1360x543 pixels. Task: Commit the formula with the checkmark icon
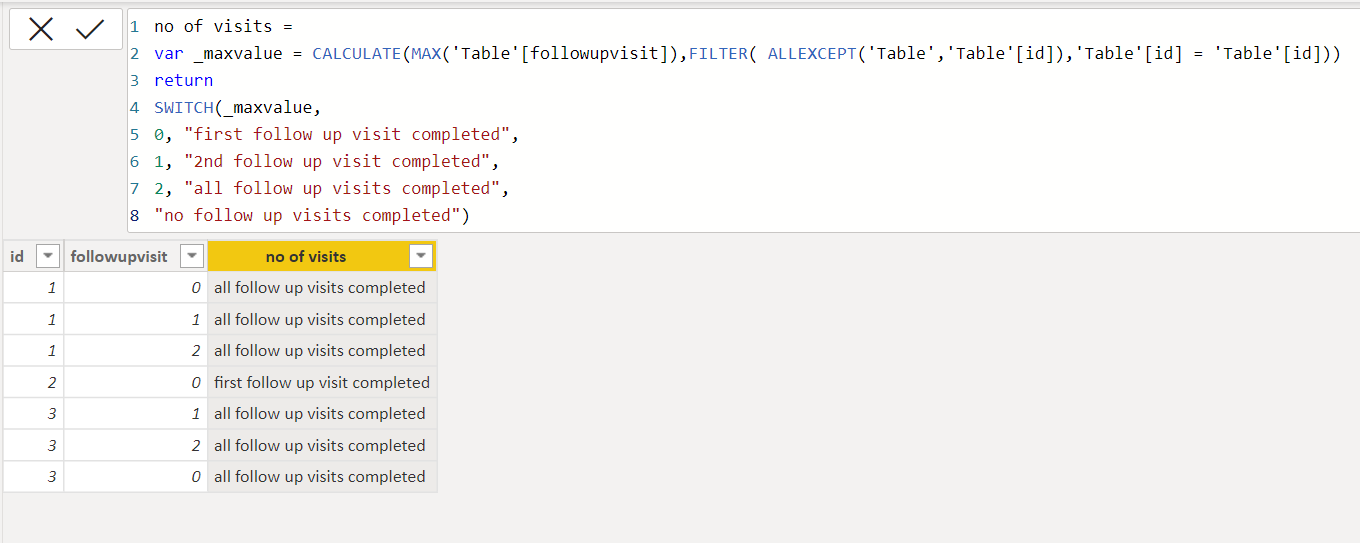click(90, 30)
